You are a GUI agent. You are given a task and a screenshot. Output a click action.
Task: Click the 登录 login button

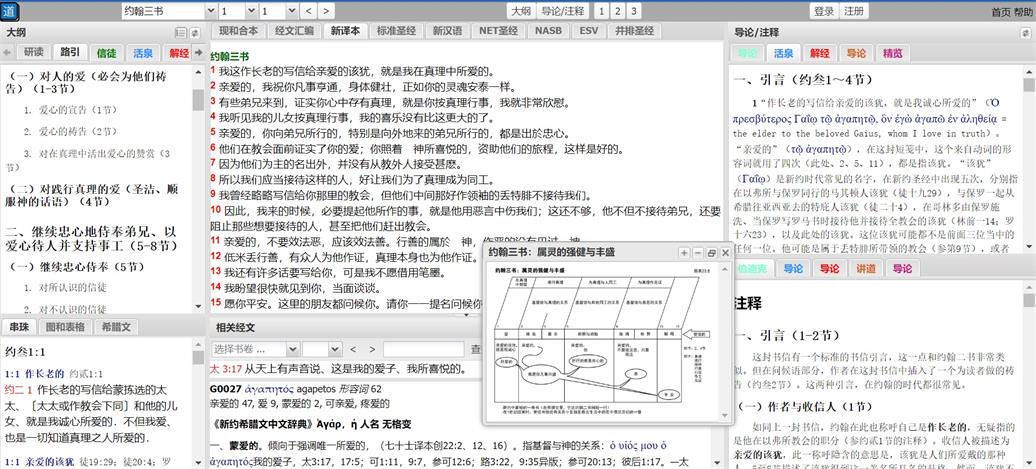coord(824,11)
